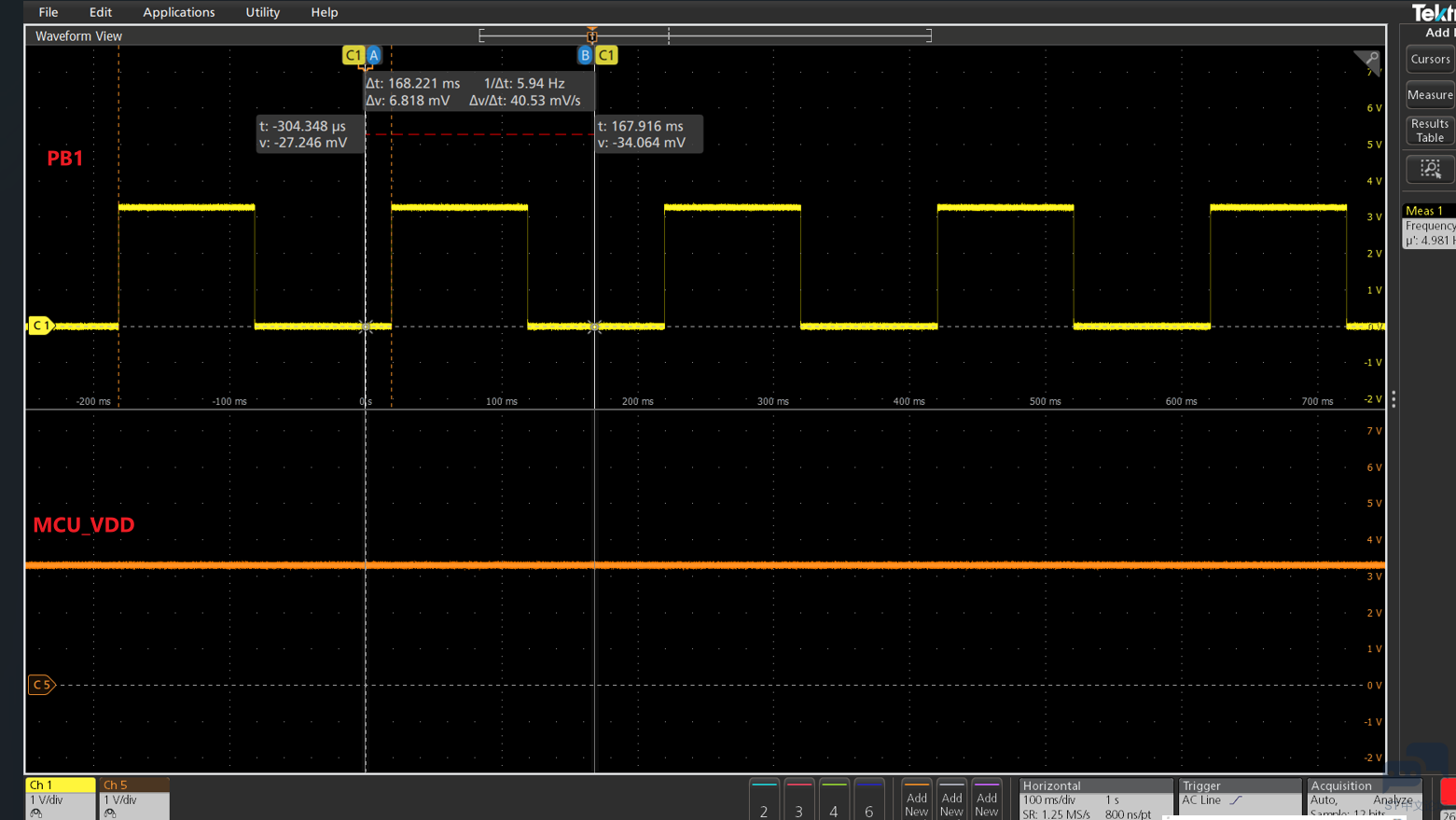Click the rising edge slope icon in Trigger

[x=1236, y=800]
